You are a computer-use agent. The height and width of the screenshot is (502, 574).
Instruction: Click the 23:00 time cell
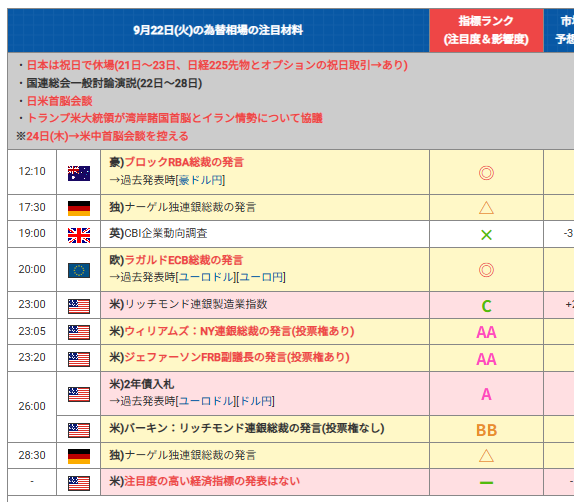[32, 304]
